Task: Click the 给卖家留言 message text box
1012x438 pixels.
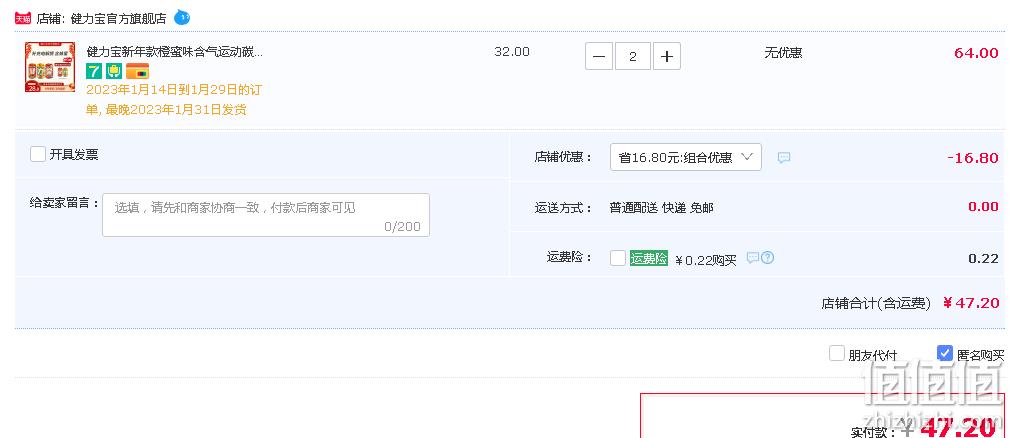Action: coord(266,215)
